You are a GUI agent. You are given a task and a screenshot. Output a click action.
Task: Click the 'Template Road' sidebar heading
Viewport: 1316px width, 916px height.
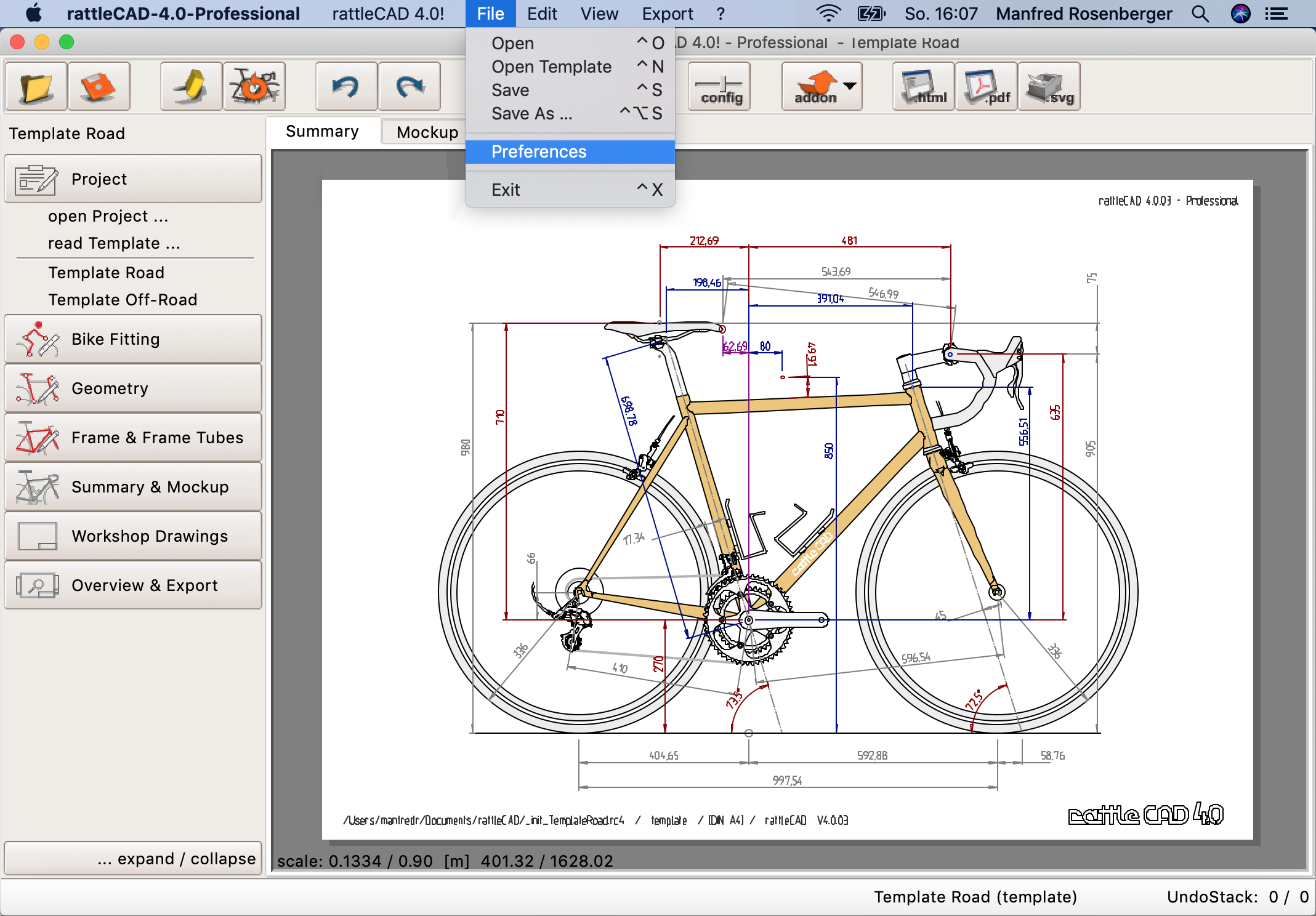point(67,134)
